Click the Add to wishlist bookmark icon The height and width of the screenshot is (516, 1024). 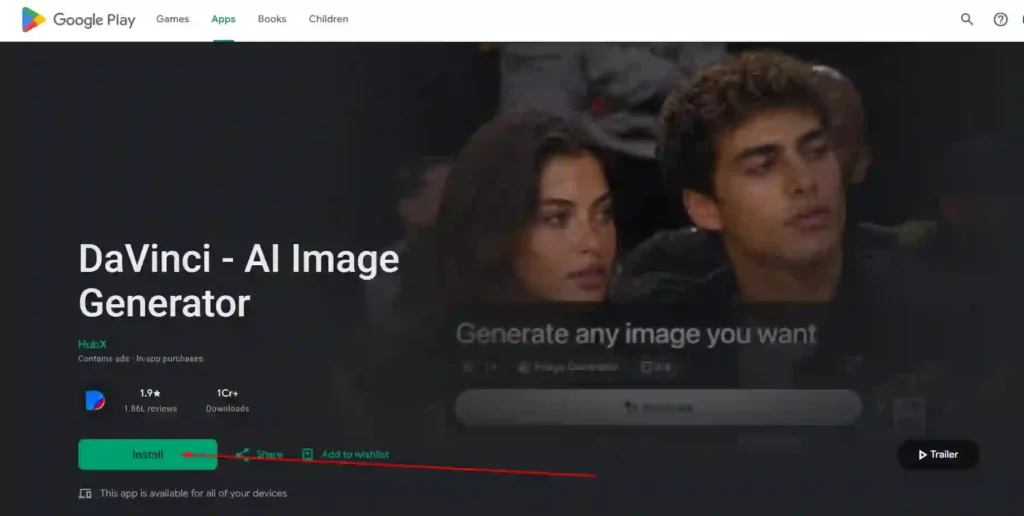(x=308, y=455)
